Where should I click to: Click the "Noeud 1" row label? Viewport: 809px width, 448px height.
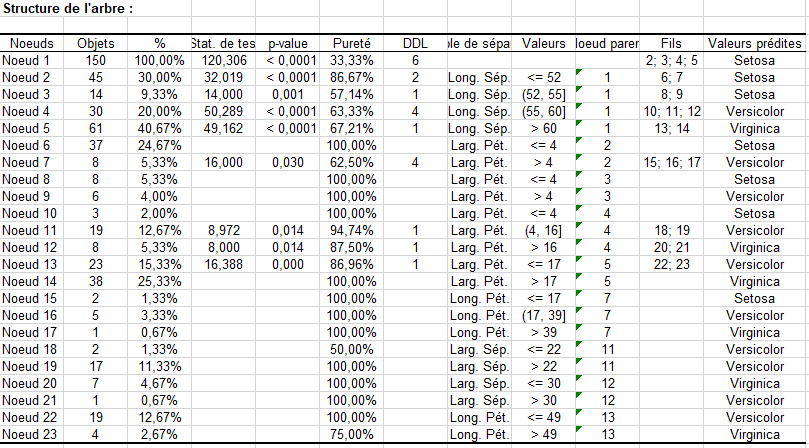(x=27, y=61)
